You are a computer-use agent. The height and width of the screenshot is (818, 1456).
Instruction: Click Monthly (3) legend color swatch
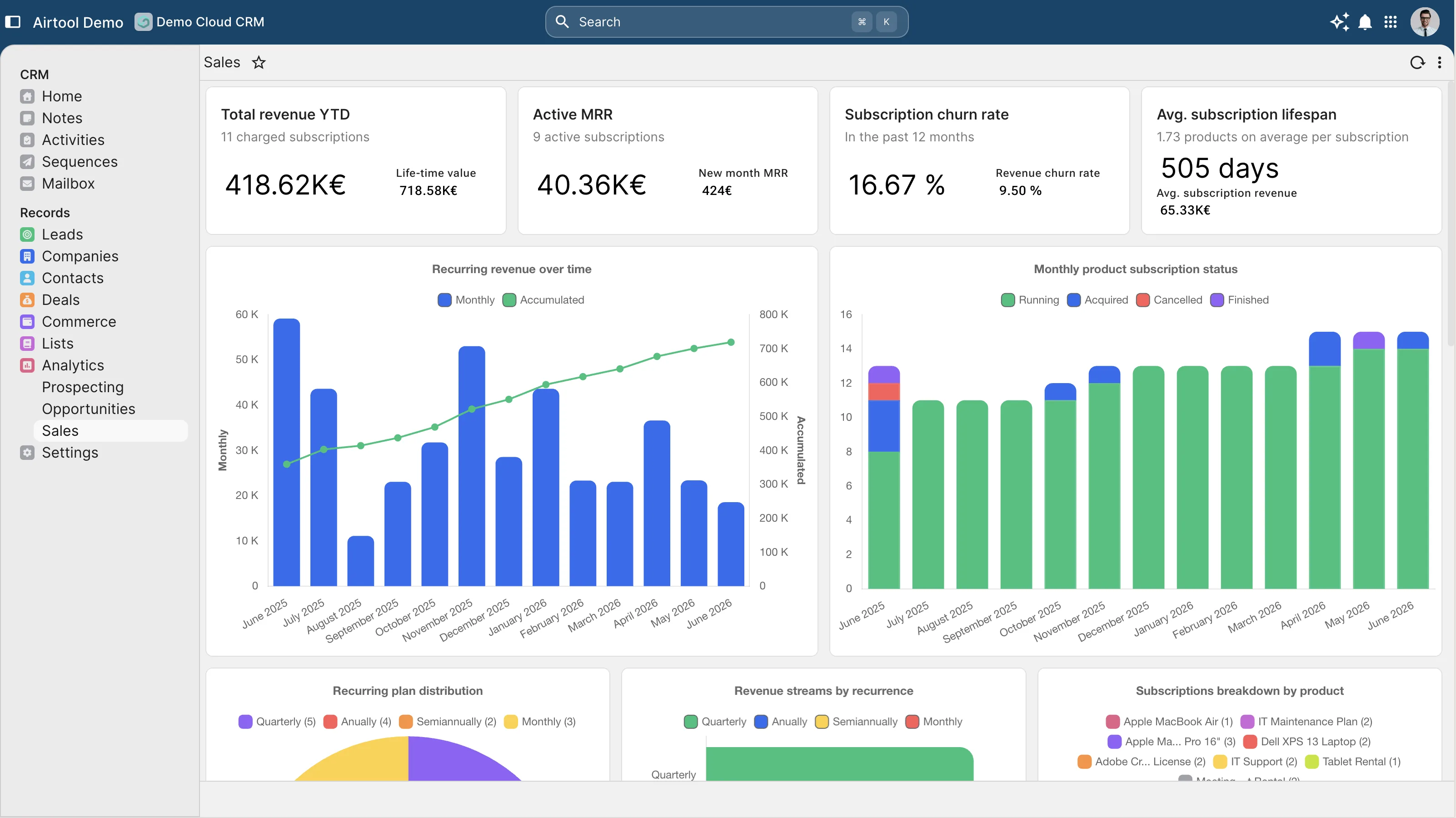[x=511, y=722]
